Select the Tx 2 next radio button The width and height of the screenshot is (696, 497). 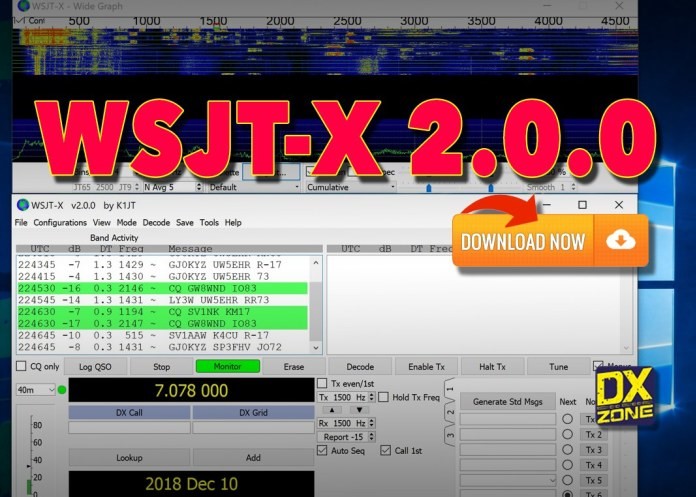(567, 434)
